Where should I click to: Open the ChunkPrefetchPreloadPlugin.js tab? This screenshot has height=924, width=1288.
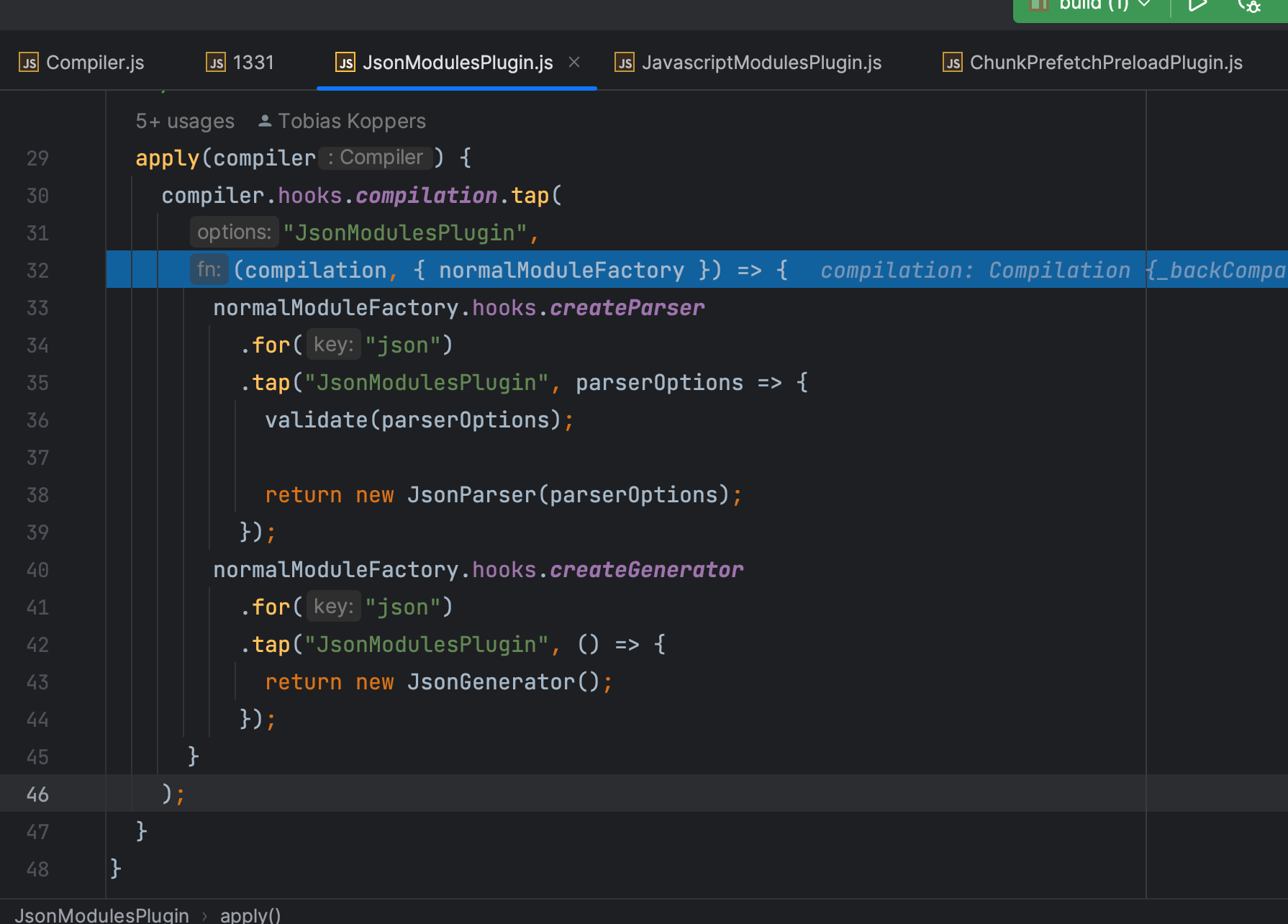(1105, 63)
